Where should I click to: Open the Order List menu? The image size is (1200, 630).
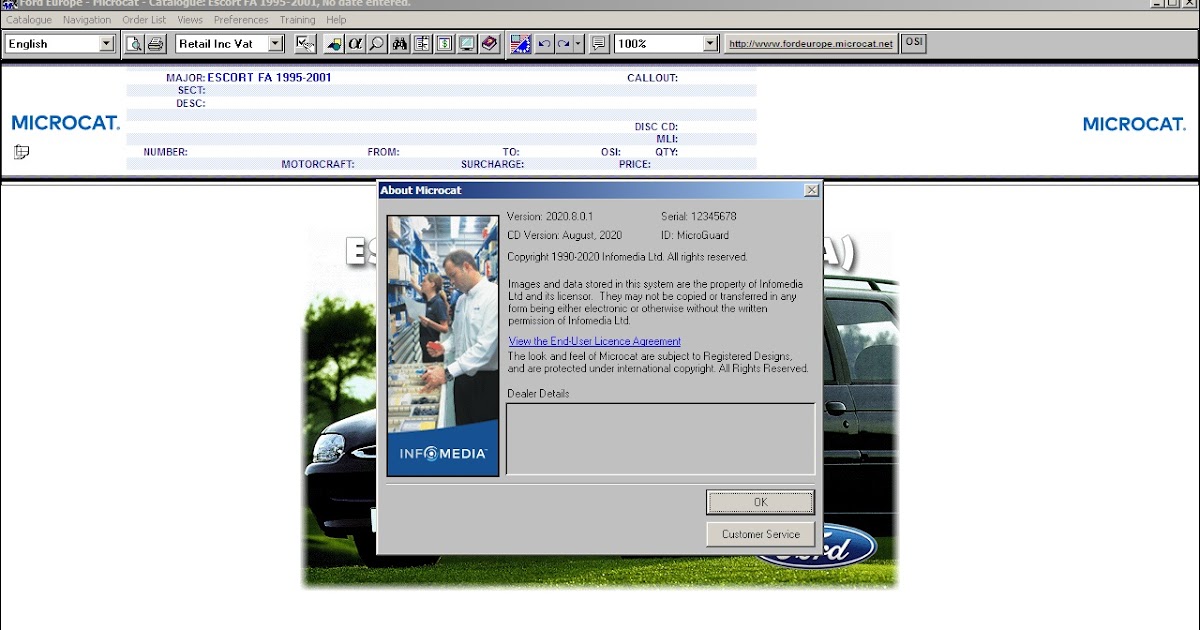[x=143, y=19]
